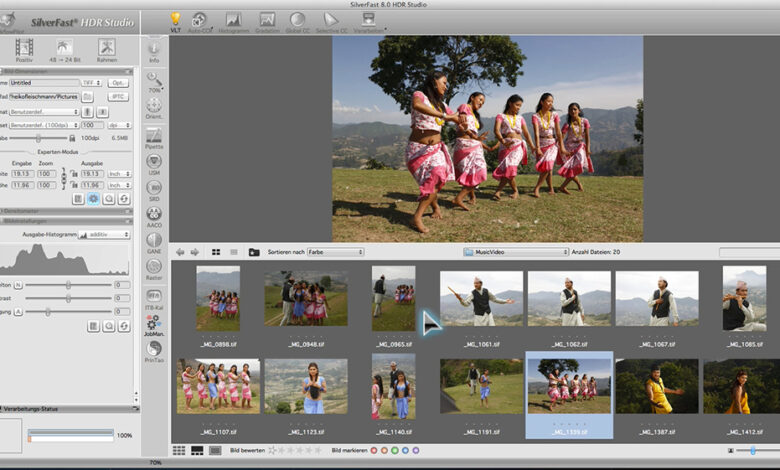780x470 pixels.
Task: Click the Positiv mode button
Action: point(23,49)
